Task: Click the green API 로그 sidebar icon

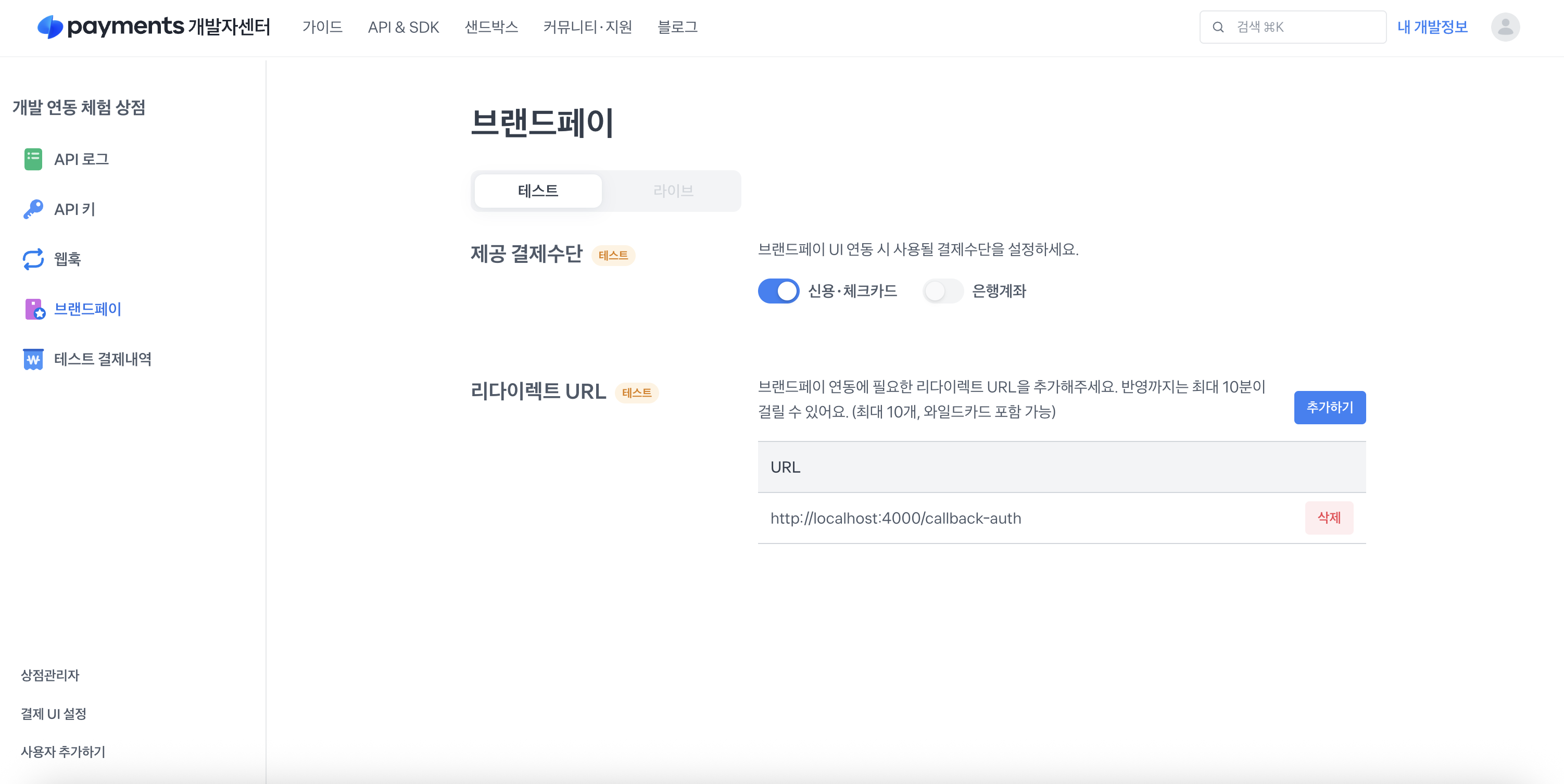Action: click(33, 159)
